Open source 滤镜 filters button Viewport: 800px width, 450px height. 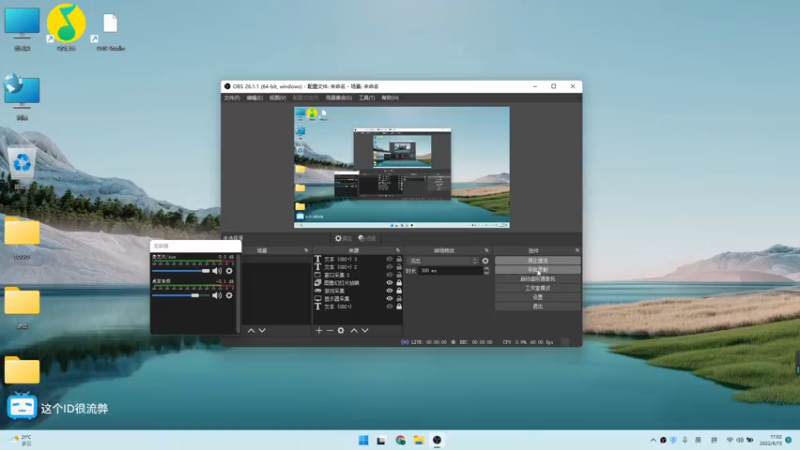click(x=367, y=238)
